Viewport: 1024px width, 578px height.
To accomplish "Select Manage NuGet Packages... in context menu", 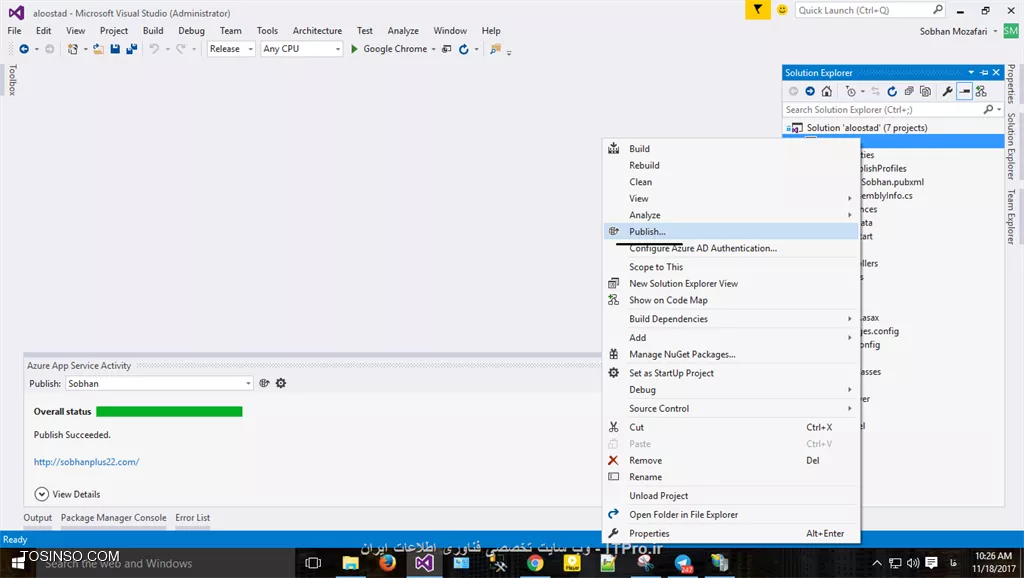I will pos(731,354).
